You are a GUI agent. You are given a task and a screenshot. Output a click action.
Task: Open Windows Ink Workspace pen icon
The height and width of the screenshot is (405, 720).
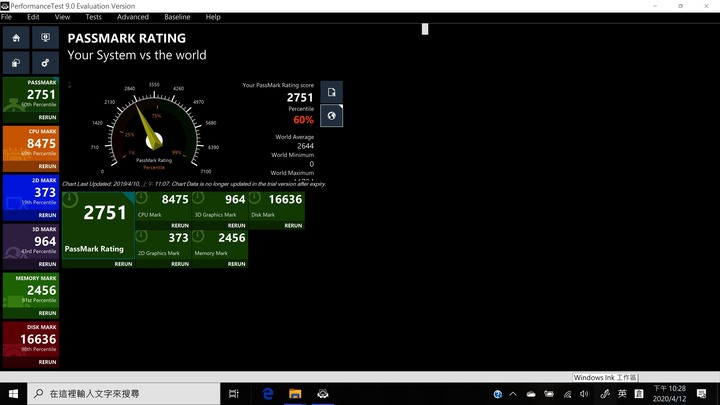605,394
